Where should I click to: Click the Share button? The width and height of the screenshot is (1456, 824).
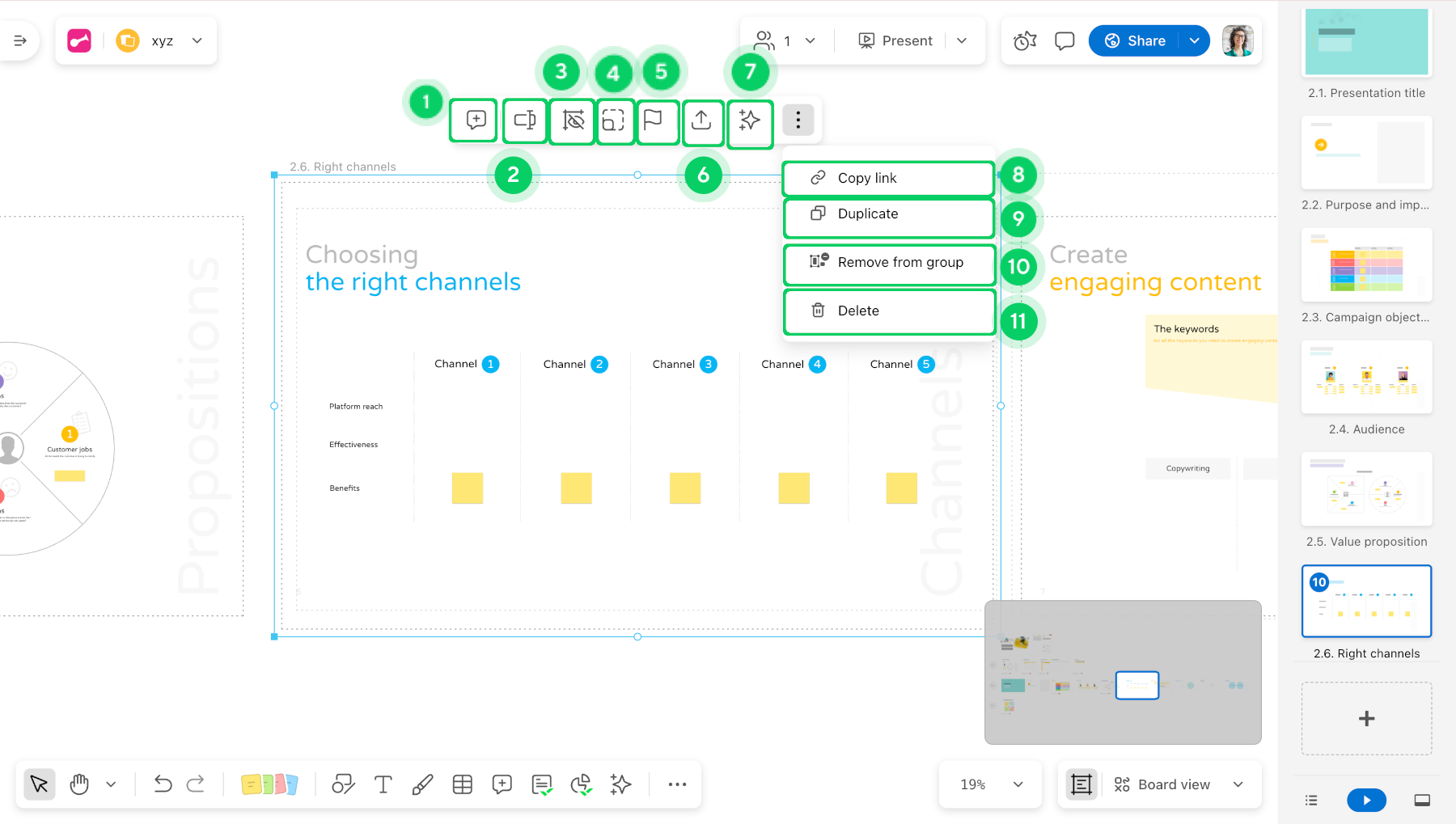pos(1135,40)
